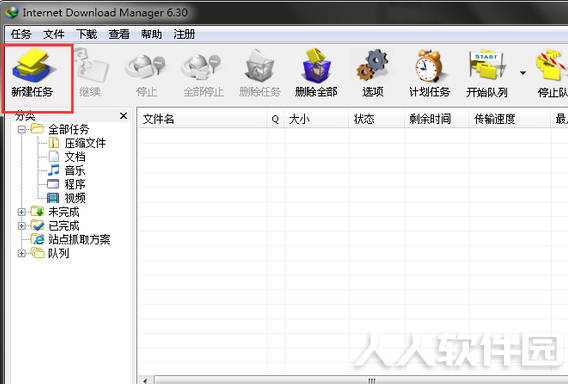
Task: Click the 继续 (resume) toolbar icon
Action: tap(91, 66)
